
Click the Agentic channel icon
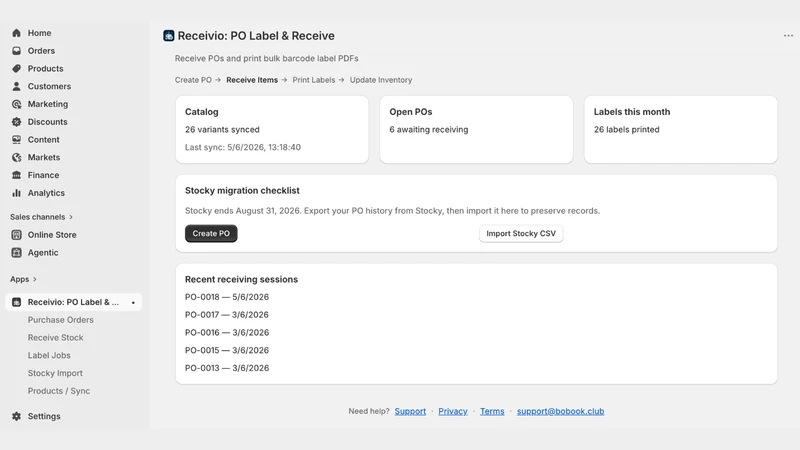[16, 253]
